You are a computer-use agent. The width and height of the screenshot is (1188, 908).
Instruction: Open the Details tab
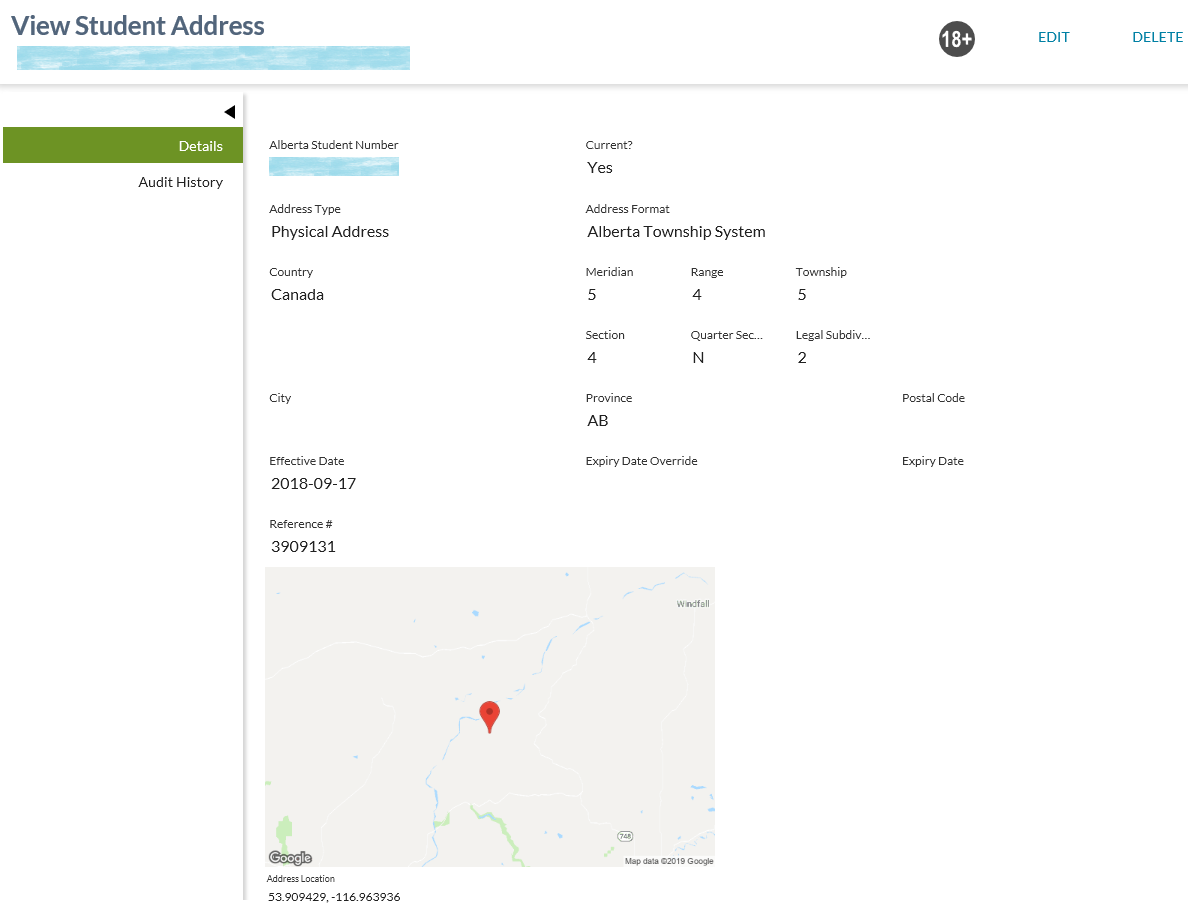coord(123,145)
